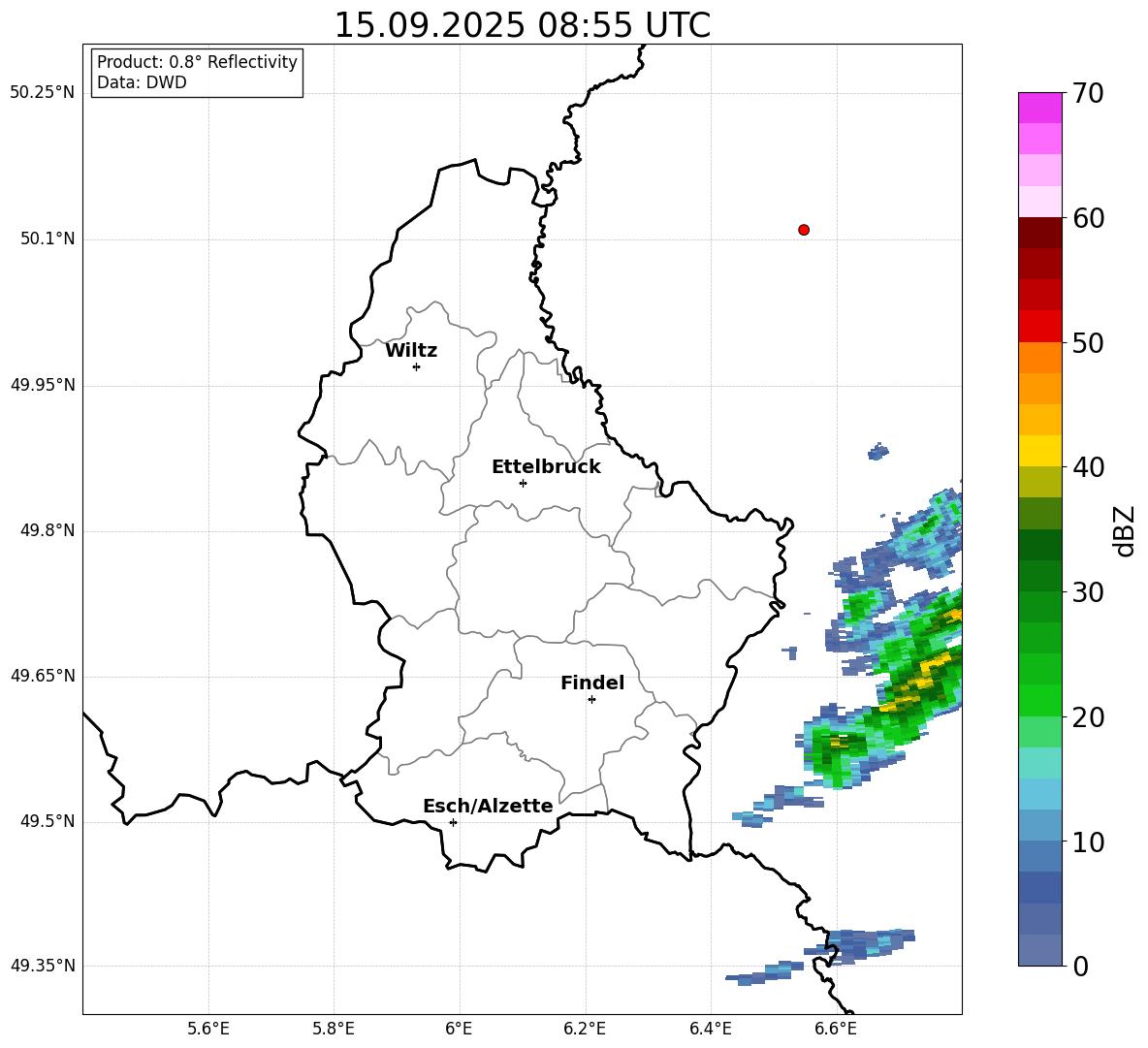1148x1048 pixels.
Task: Click the 49.95°N latitude label
Action: (x=43, y=385)
